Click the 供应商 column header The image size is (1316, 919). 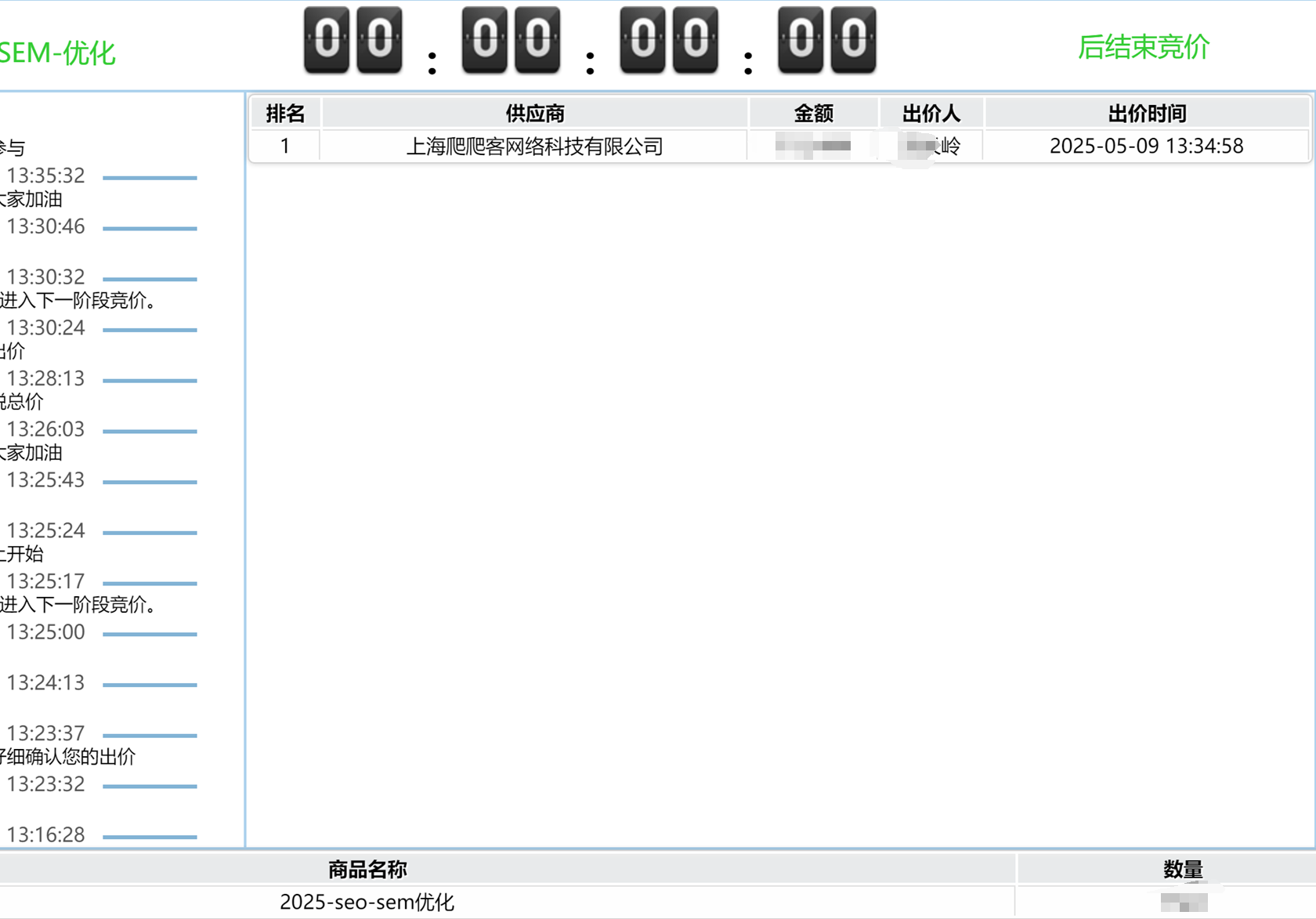coord(535,114)
